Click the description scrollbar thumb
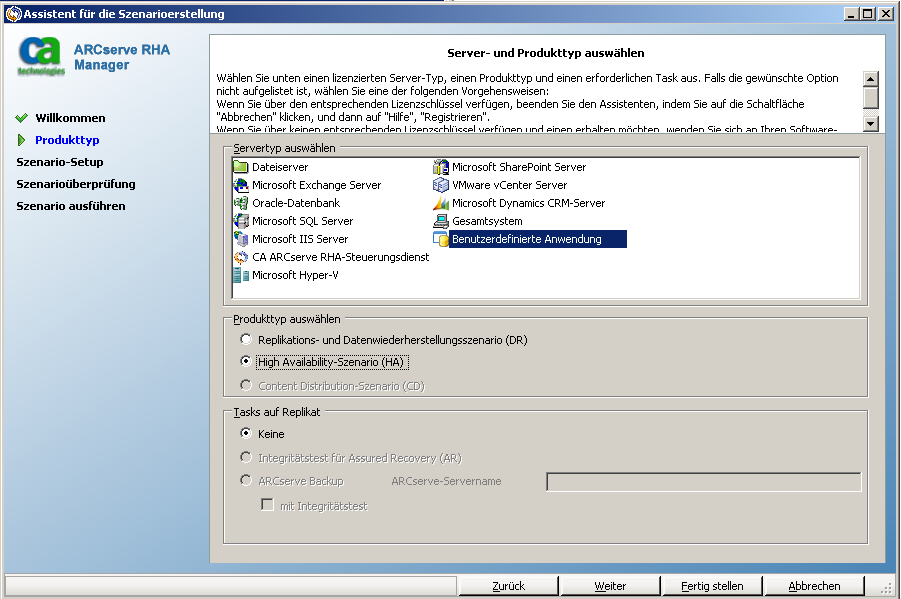The width and height of the screenshot is (901, 599). tap(871, 98)
